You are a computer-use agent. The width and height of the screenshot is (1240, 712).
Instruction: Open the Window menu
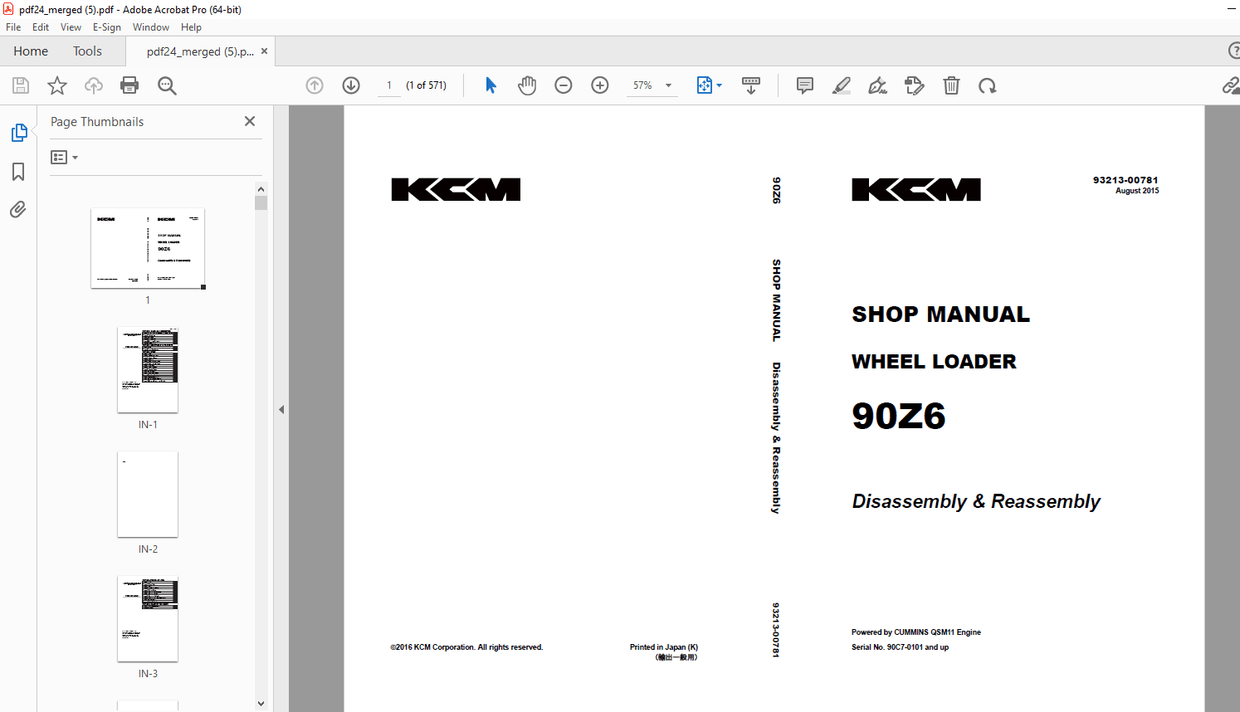(150, 27)
